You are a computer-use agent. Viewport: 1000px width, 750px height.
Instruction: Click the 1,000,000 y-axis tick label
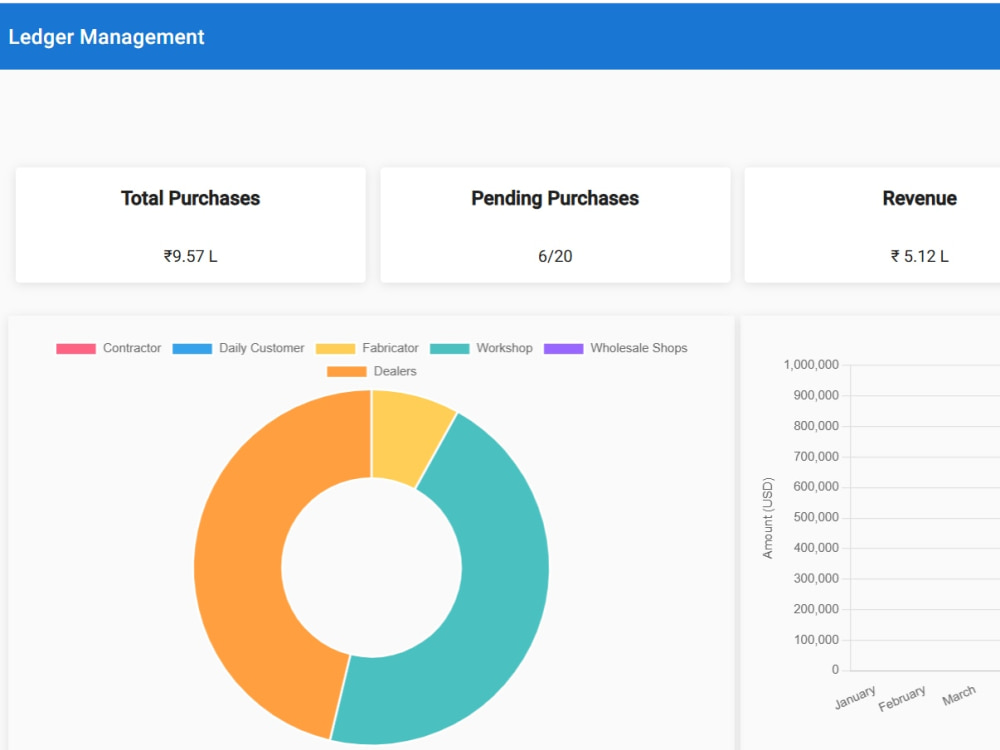(x=811, y=365)
